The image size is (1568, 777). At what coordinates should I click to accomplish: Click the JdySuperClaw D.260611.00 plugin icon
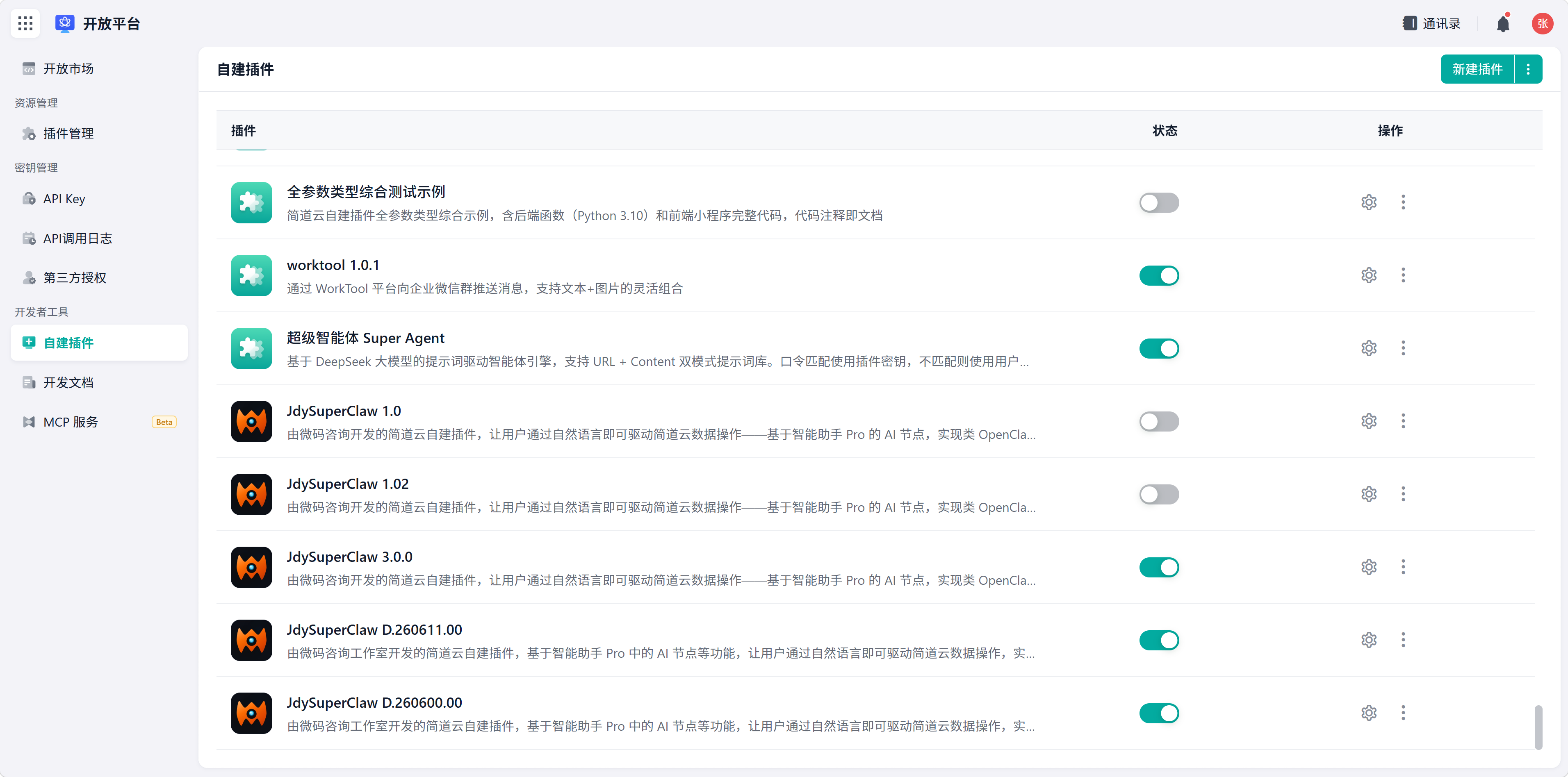(251, 641)
